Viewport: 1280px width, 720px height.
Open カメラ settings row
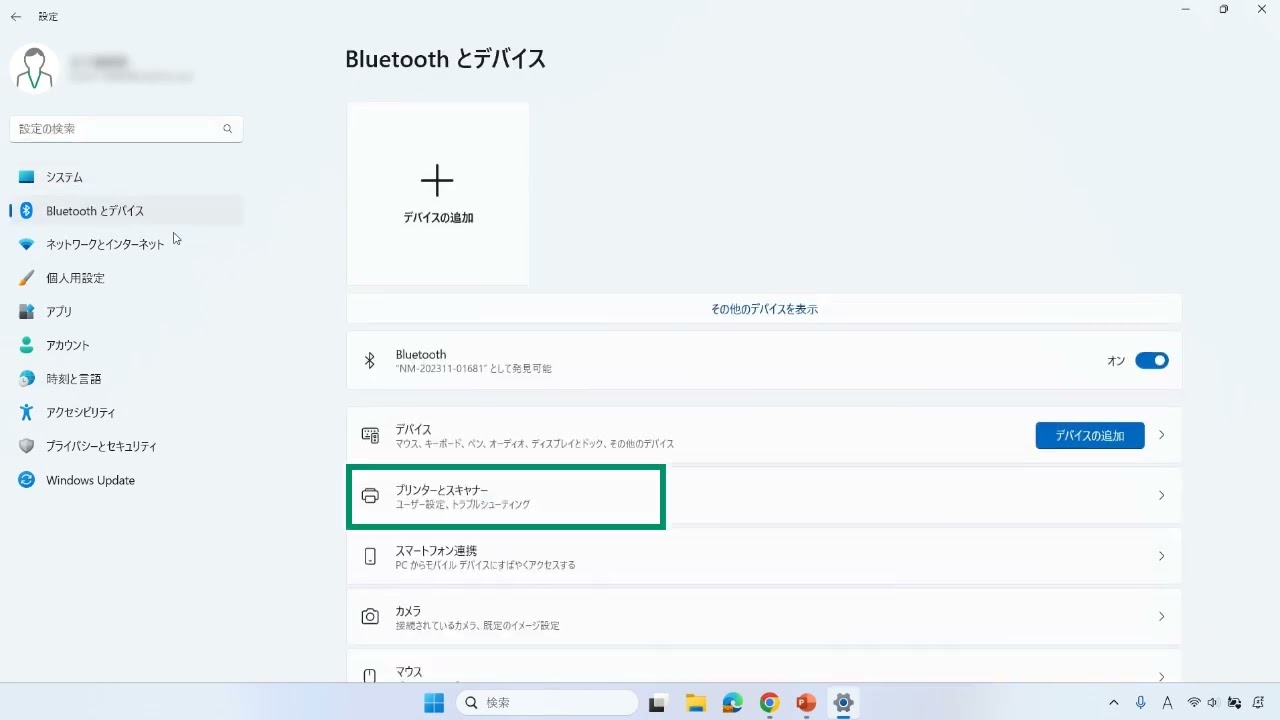(764, 617)
